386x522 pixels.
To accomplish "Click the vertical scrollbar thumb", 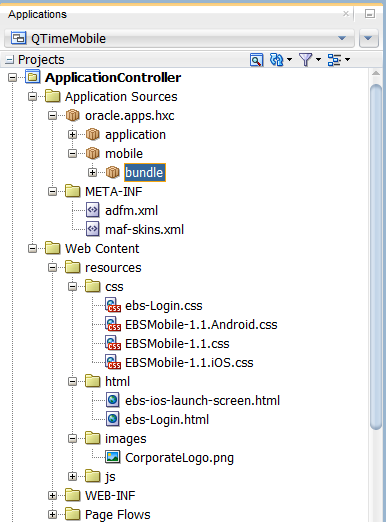I will [x=376, y=257].
